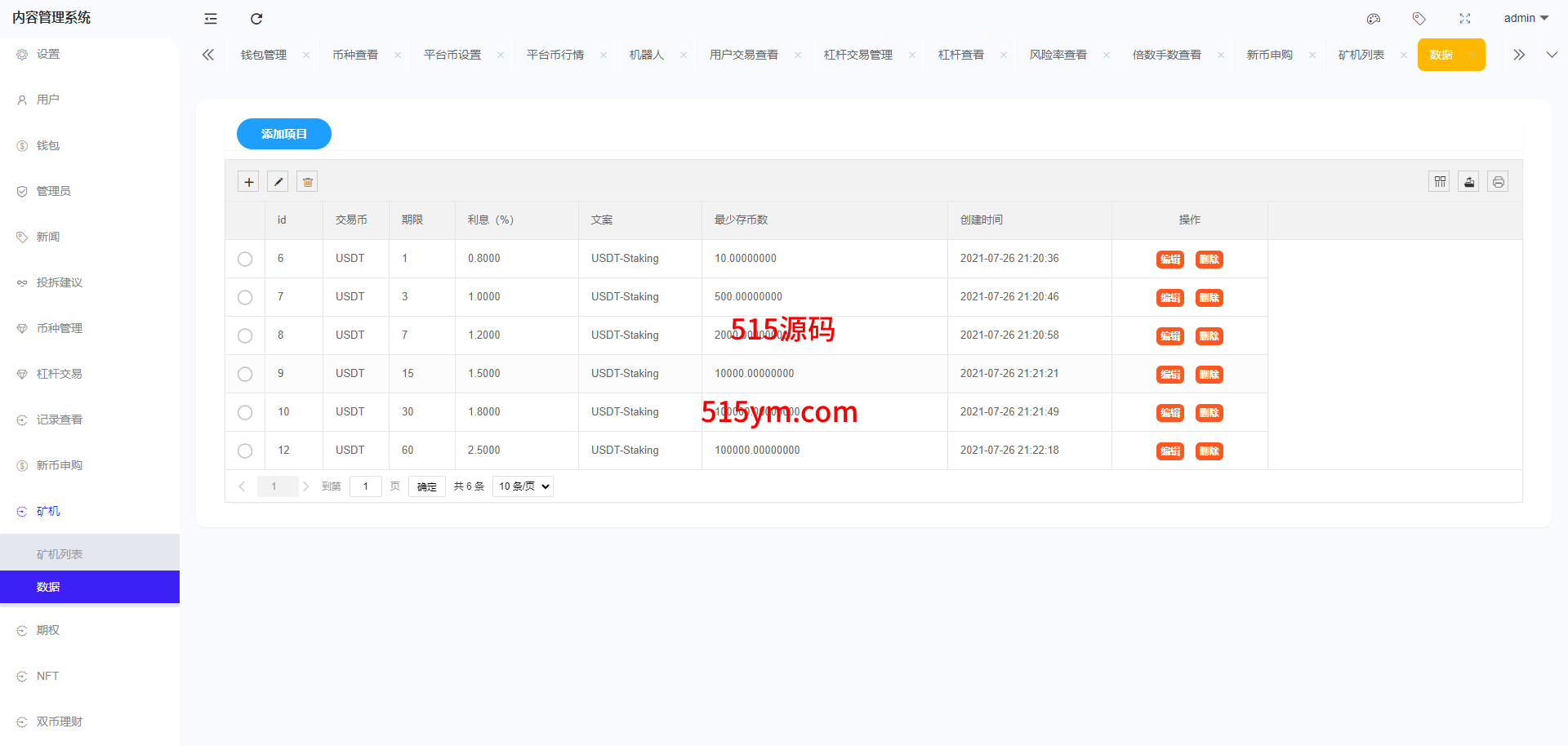This screenshot has width=1568, height=746.
Task: Click the page number input field
Action: (366, 486)
